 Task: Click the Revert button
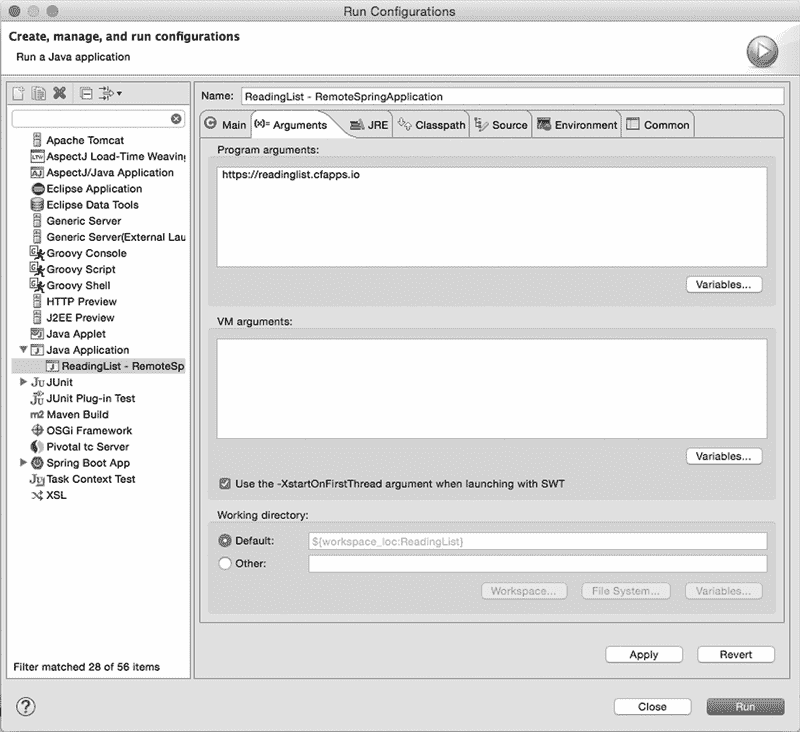coord(735,655)
